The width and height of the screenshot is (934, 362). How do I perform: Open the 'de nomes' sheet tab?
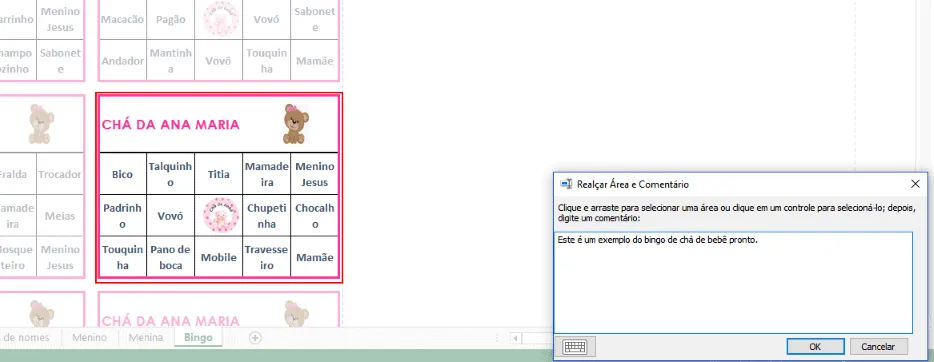(x=26, y=338)
